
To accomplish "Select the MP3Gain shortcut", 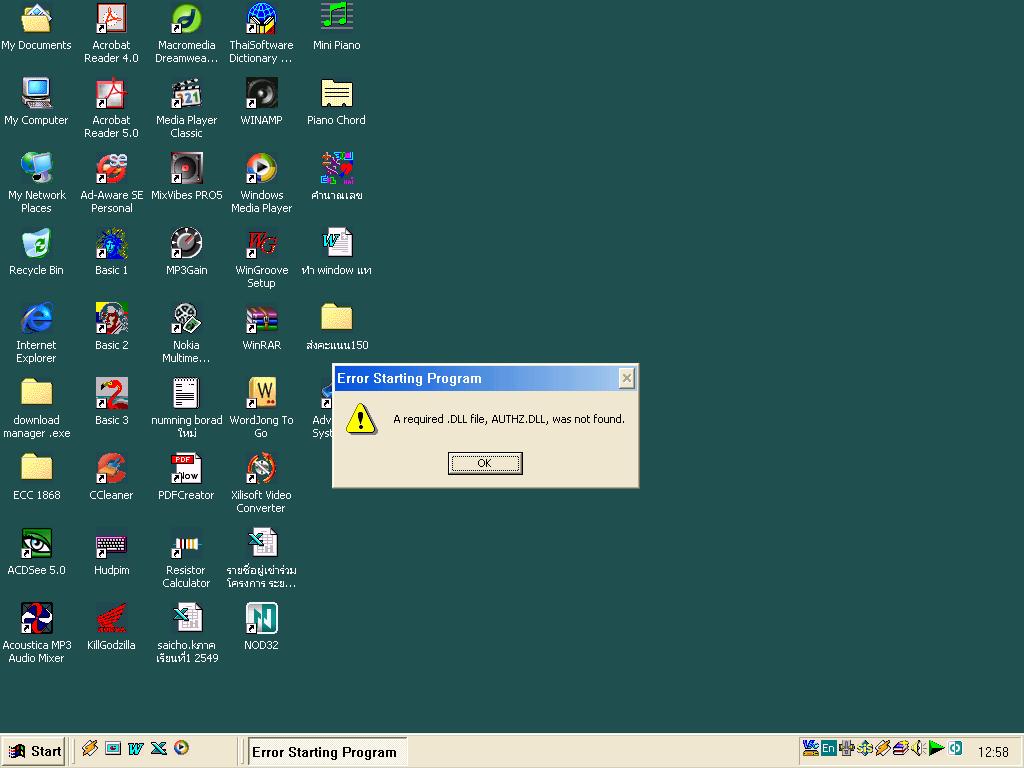I will (186, 252).
